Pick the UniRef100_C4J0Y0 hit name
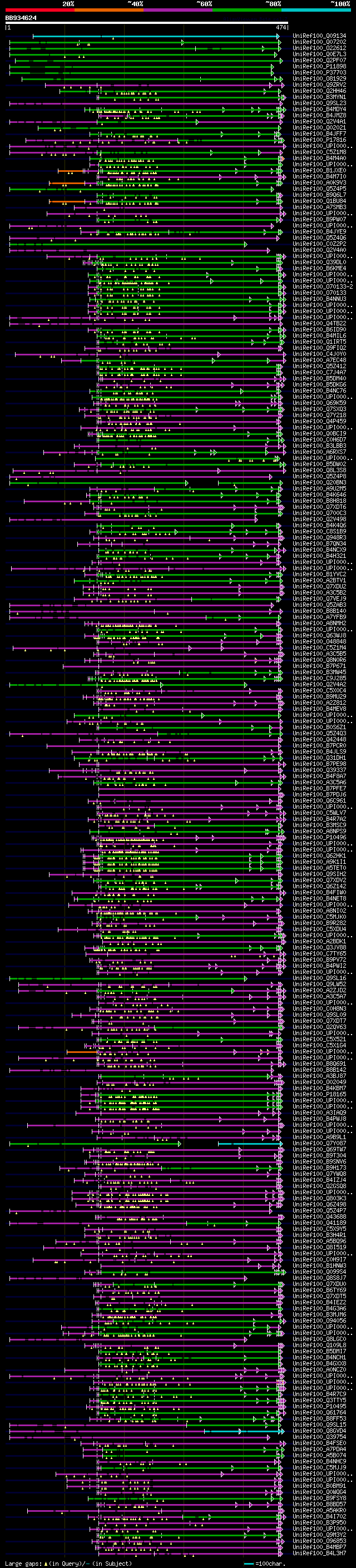356x1568 pixels. (x=319, y=354)
